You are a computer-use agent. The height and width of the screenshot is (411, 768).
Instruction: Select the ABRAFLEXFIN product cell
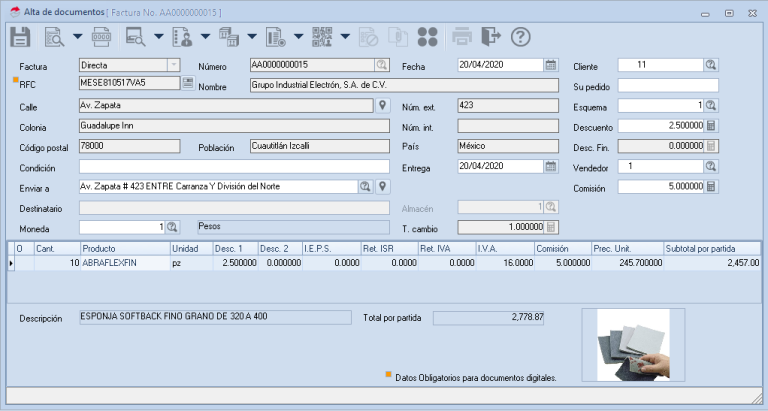pyautogui.click(x=125, y=263)
